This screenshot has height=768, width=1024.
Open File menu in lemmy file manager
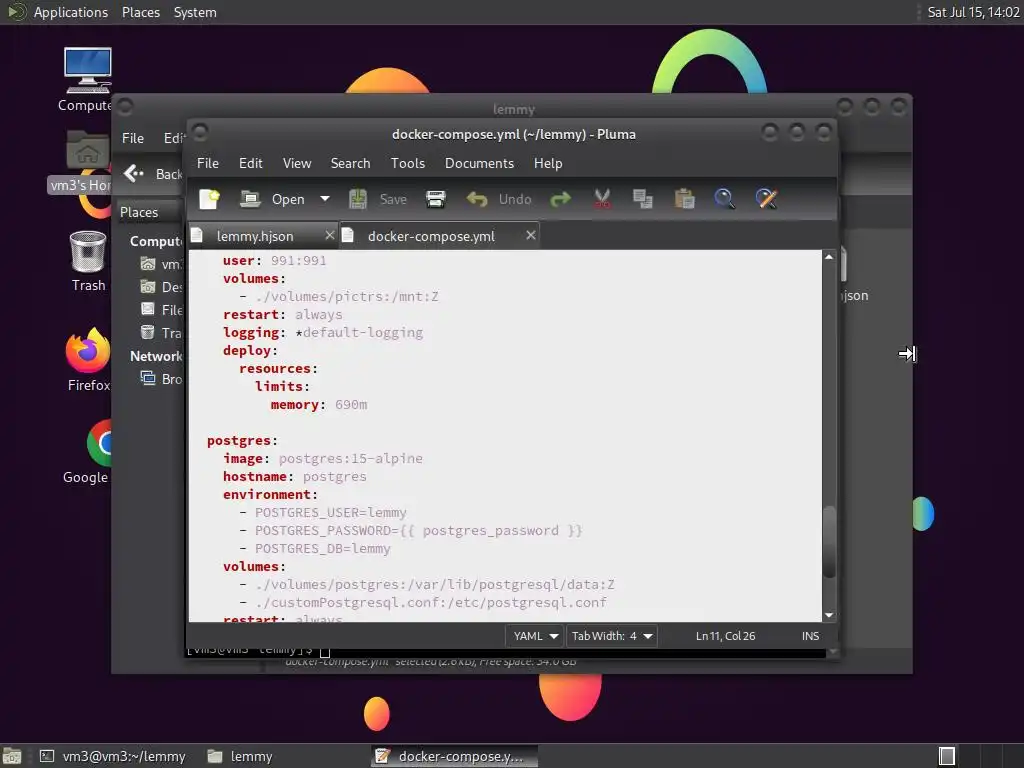point(133,138)
